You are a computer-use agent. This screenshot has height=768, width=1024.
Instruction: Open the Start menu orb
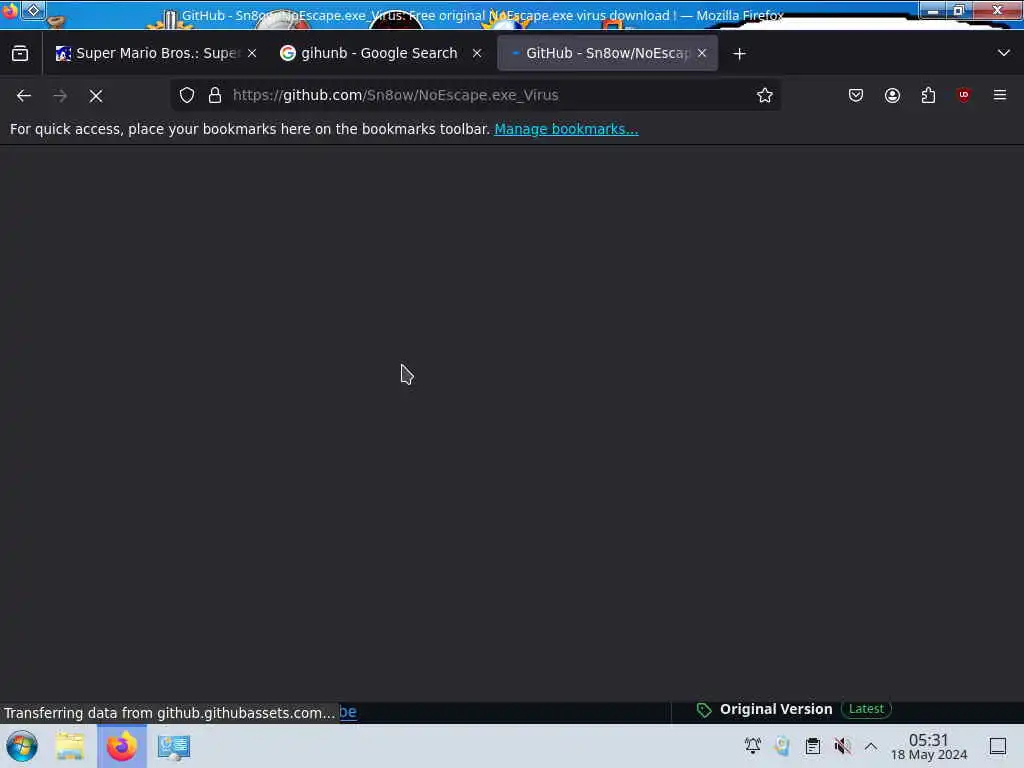click(x=22, y=746)
